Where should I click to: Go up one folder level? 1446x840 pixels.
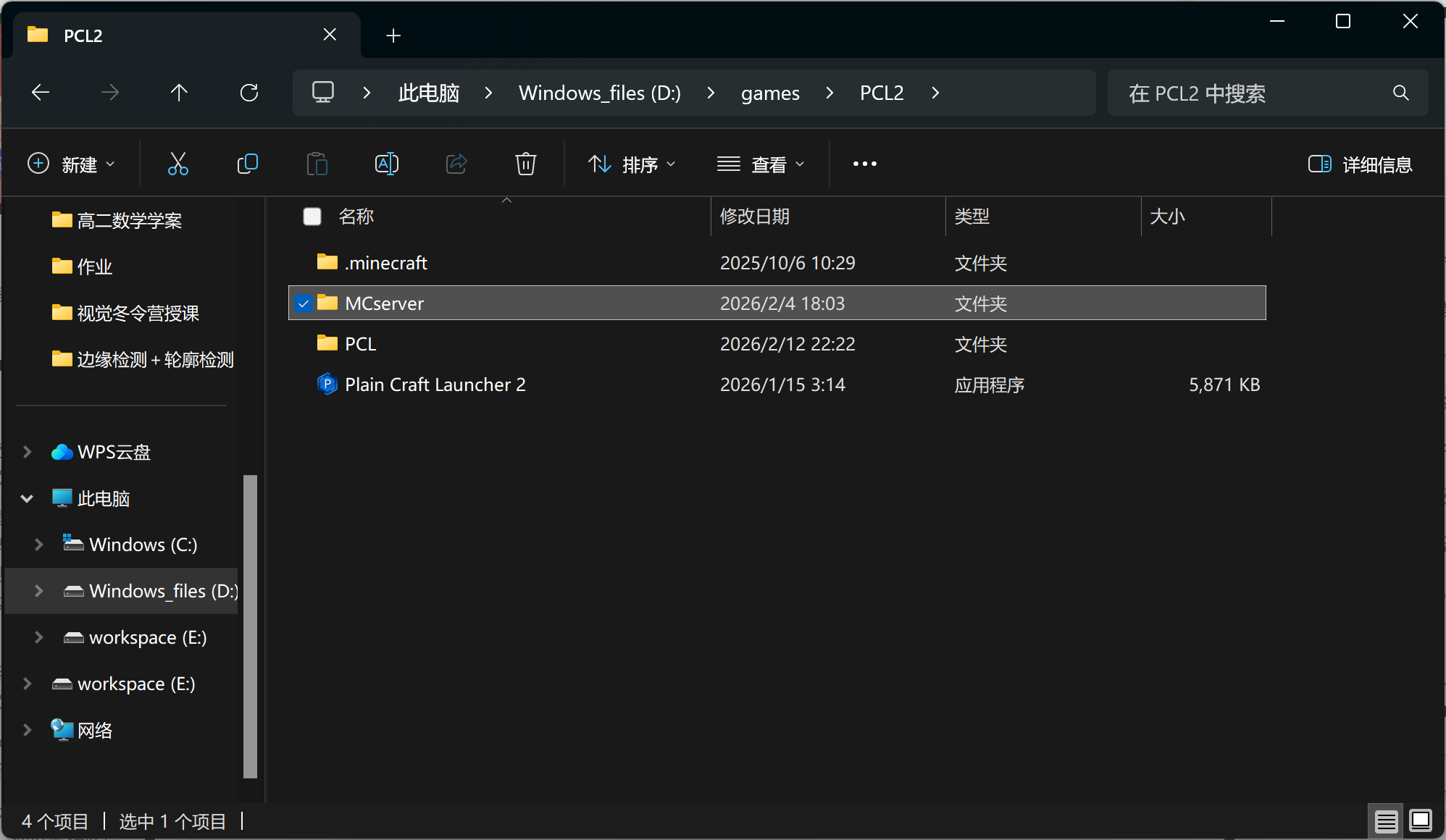point(179,93)
